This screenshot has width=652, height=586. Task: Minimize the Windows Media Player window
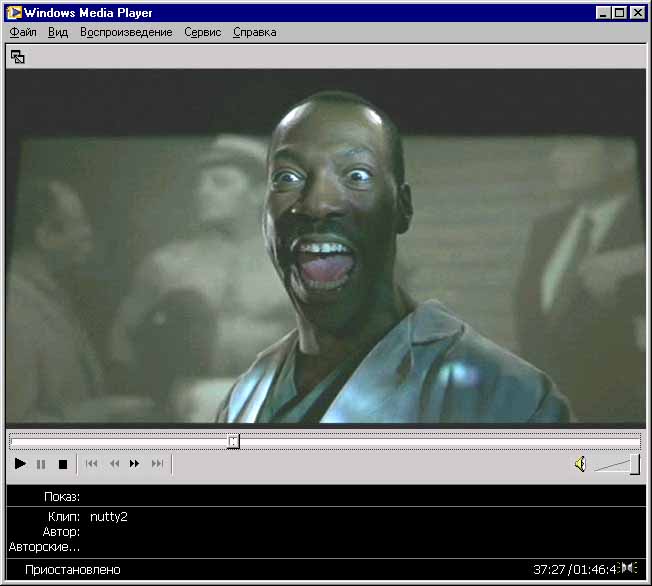602,13
